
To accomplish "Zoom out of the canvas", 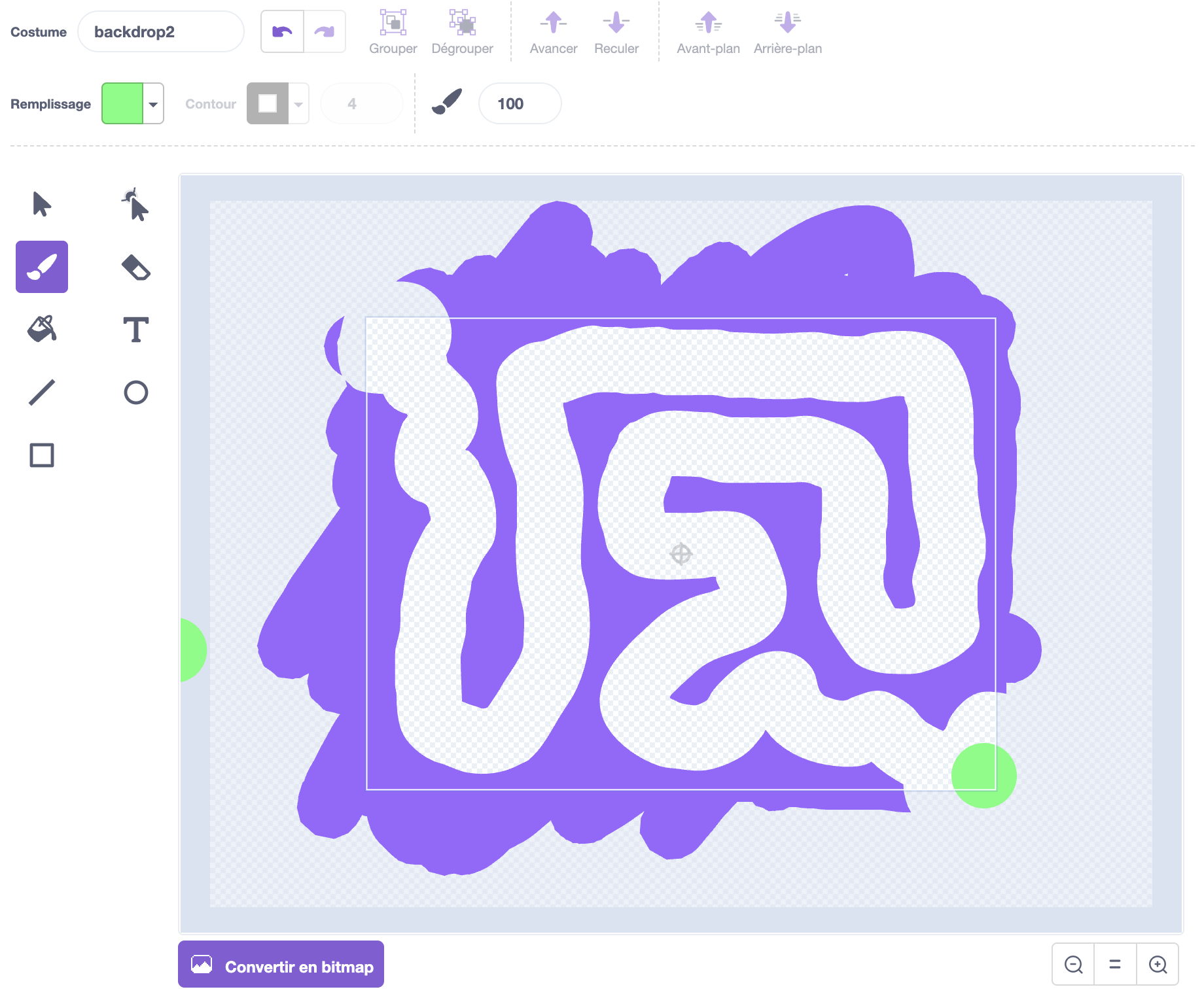I will 1073,964.
